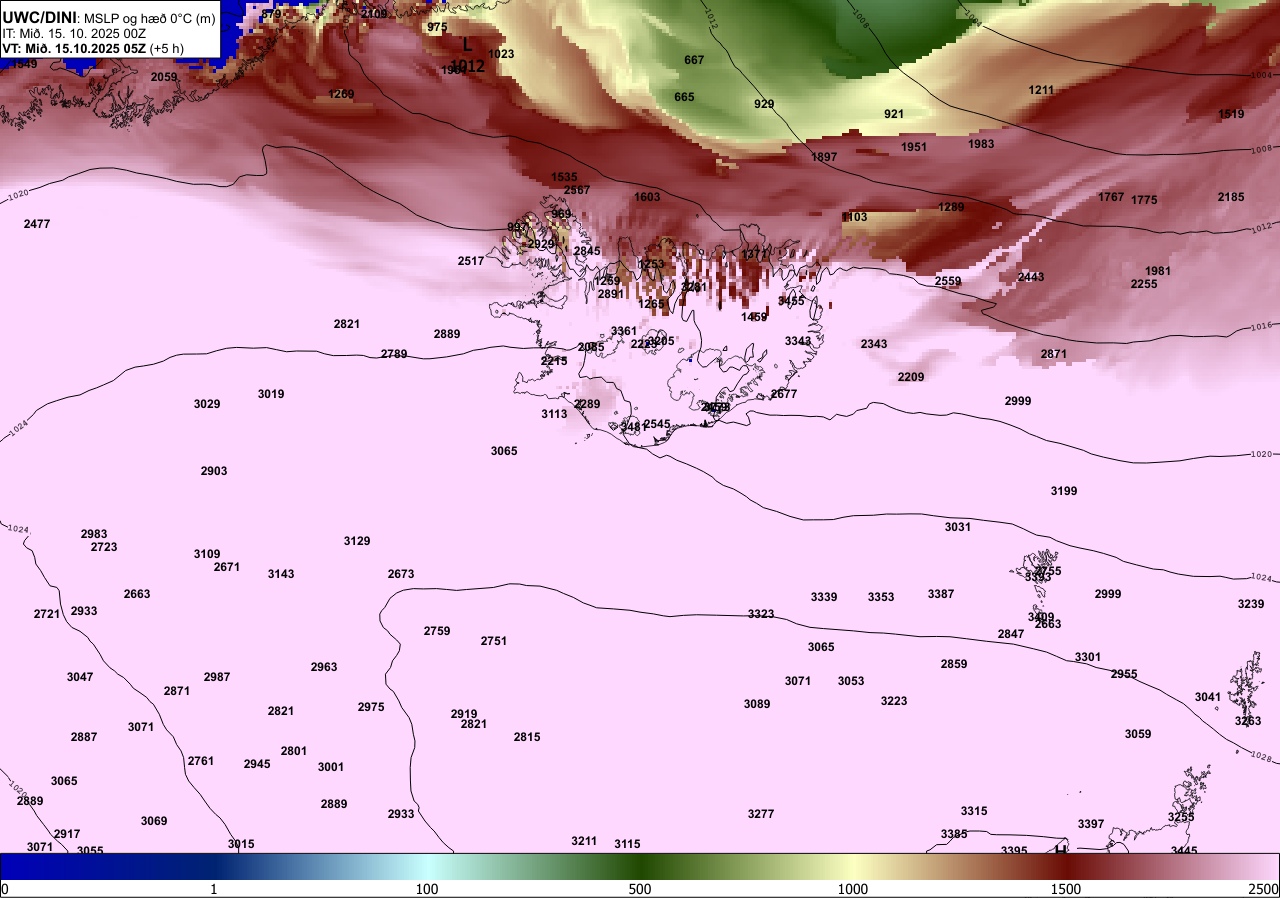Click the value 2987
This screenshot has width=1280, height=898.
pos(217,677)
